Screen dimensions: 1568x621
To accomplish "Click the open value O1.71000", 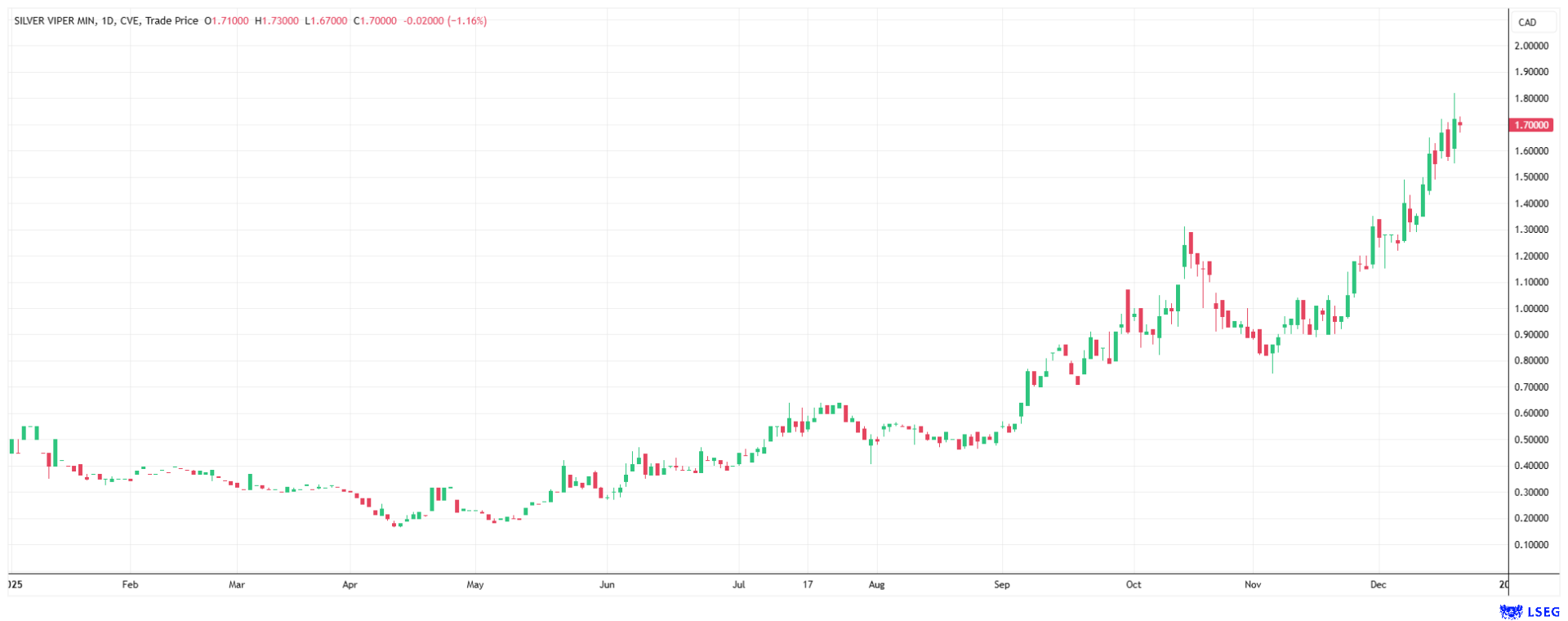I will pyautogui.click(x=226, y=21).
